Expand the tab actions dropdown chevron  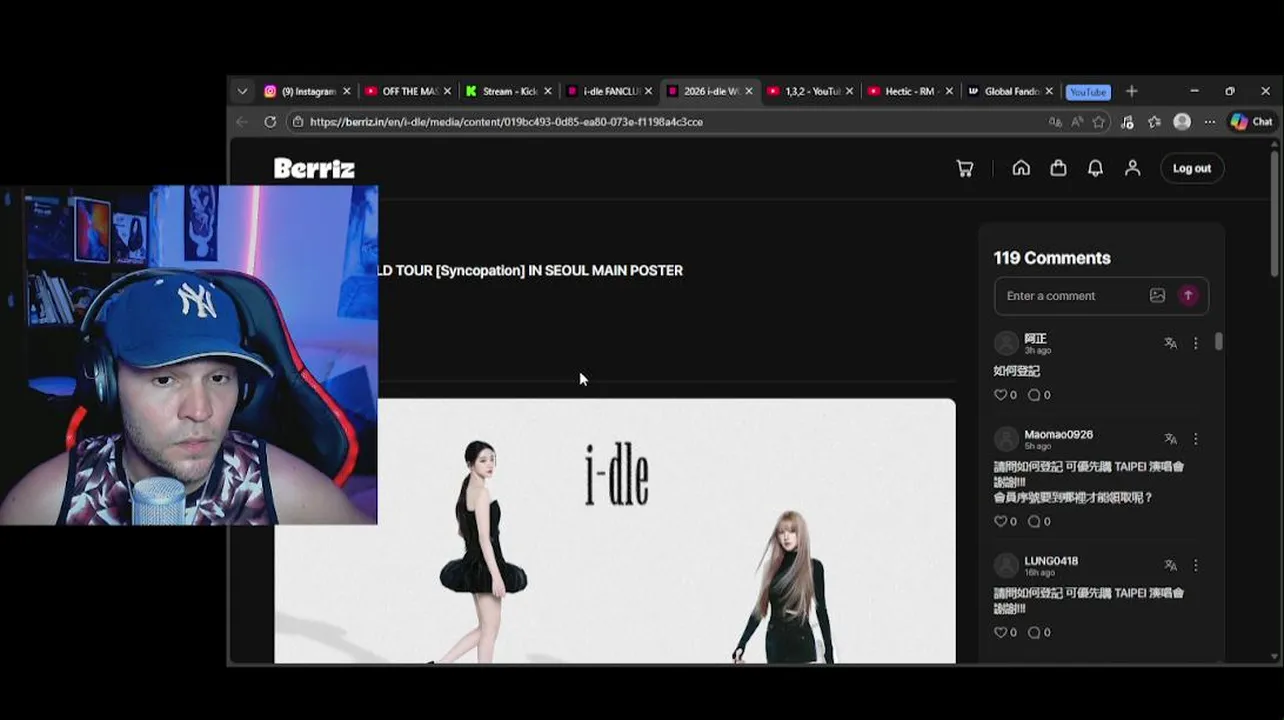pos(242,91)
